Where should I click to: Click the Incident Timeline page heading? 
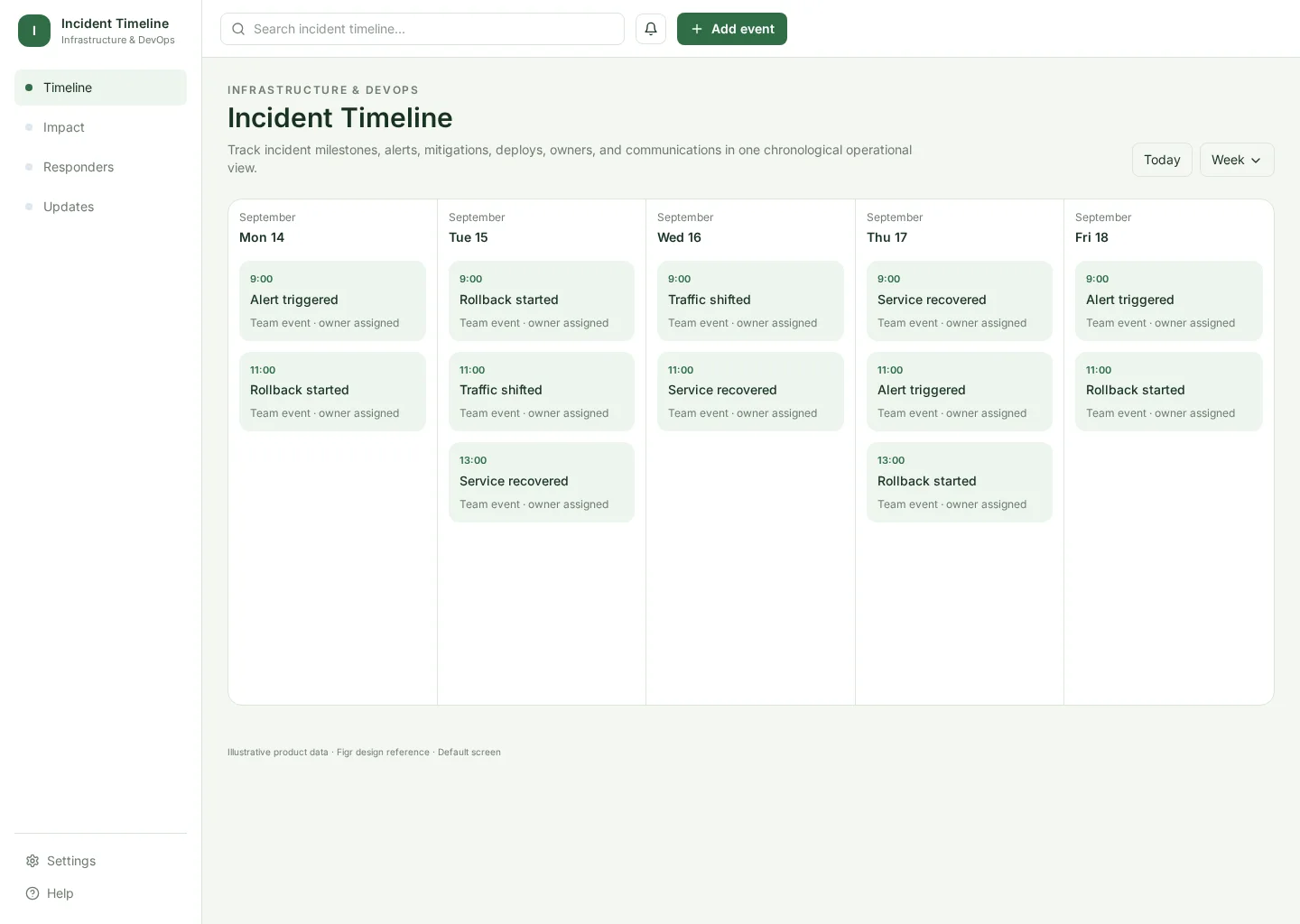pos(340,117)
